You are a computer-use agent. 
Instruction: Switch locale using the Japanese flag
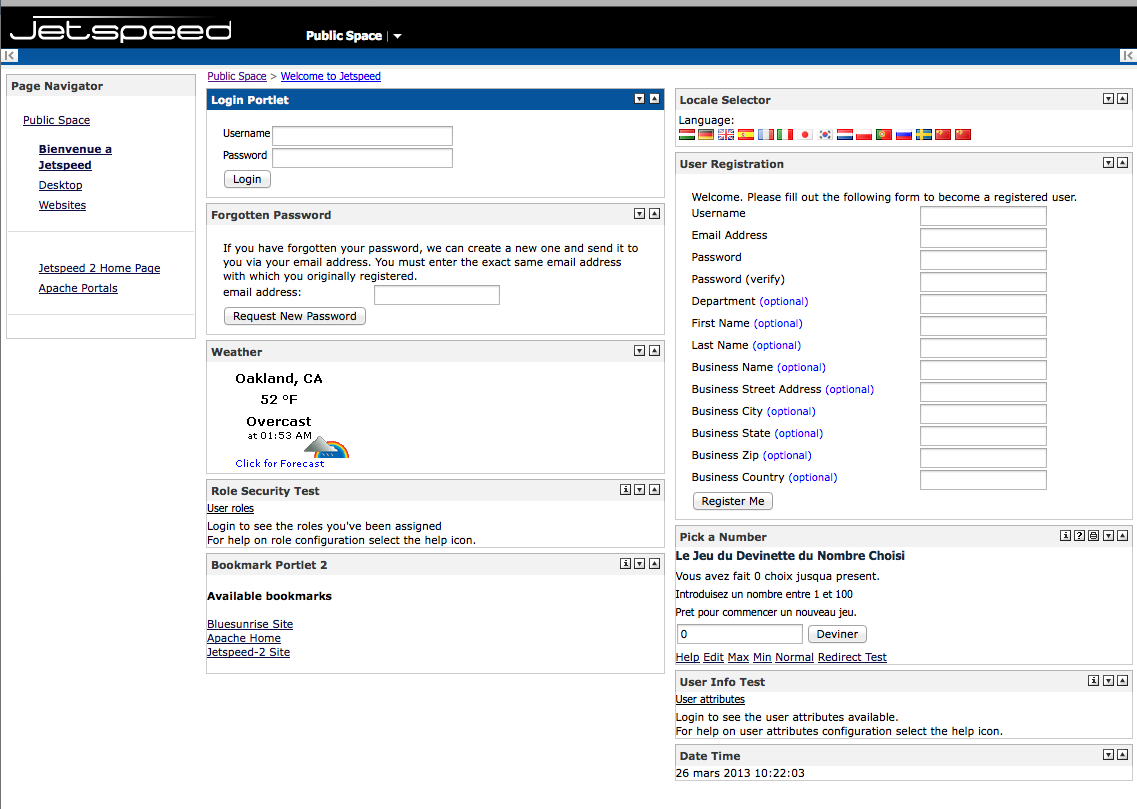[805, 135]
